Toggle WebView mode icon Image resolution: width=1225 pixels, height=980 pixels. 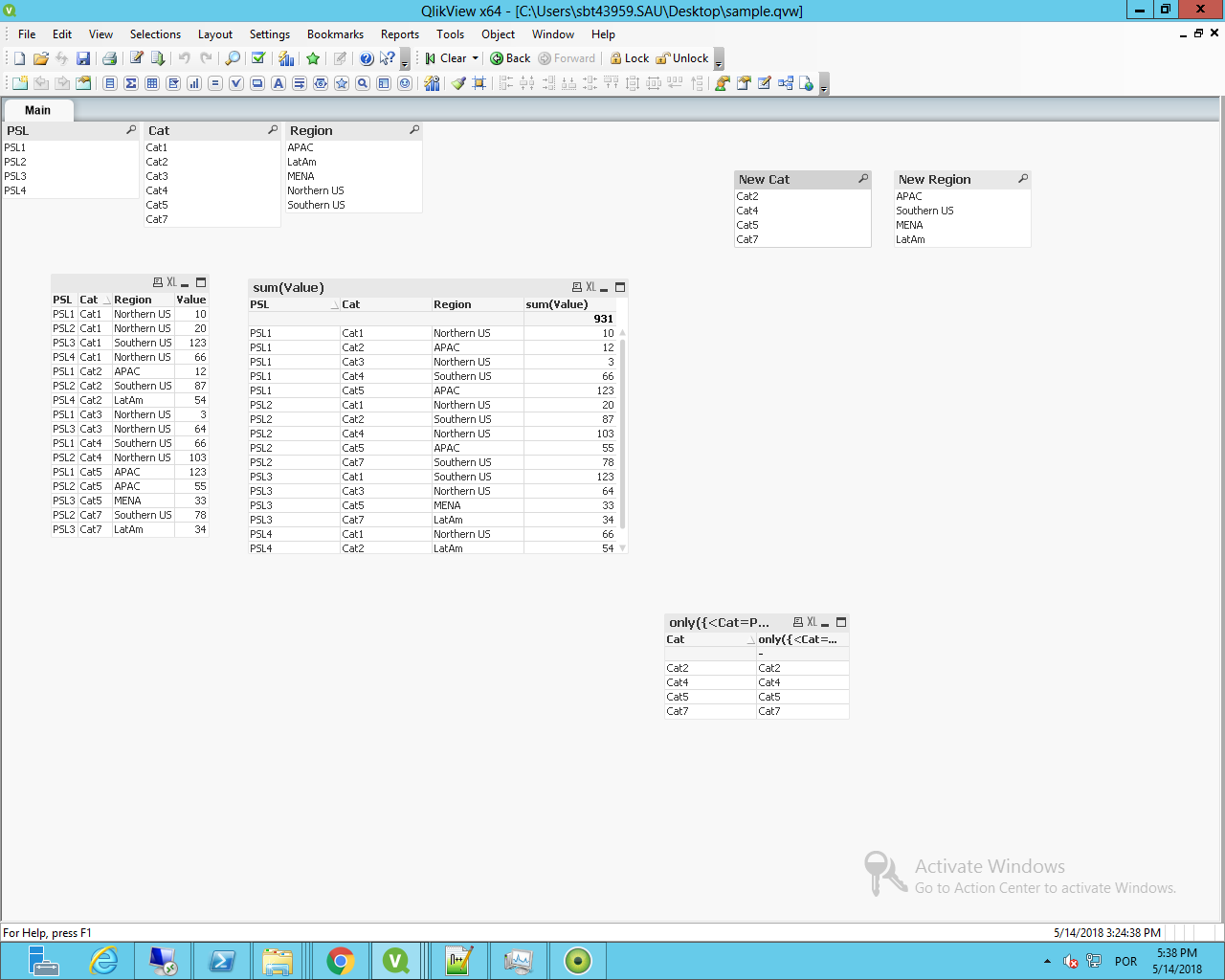tap(807, 83)
